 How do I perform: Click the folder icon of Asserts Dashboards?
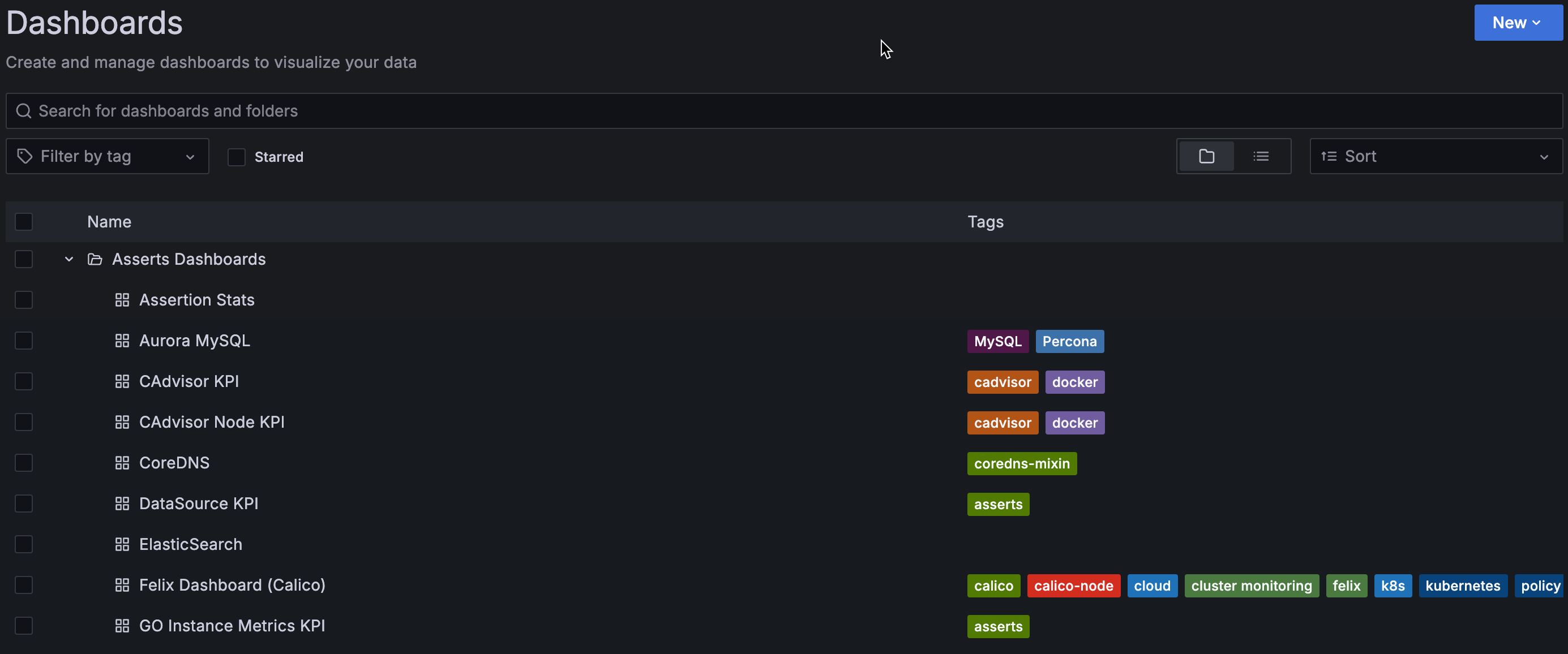[95, 259]
